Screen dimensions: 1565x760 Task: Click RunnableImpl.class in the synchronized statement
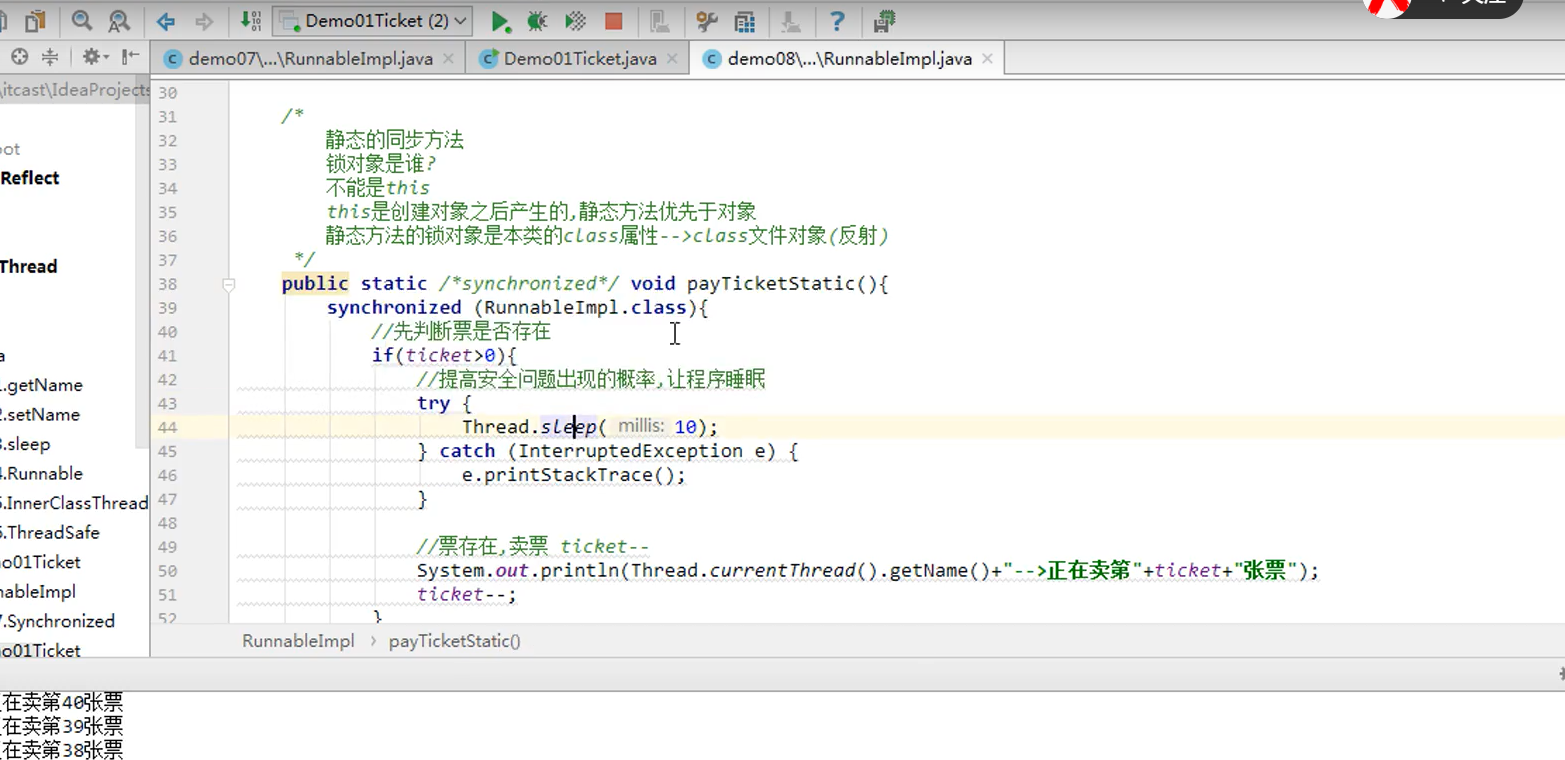586,308
